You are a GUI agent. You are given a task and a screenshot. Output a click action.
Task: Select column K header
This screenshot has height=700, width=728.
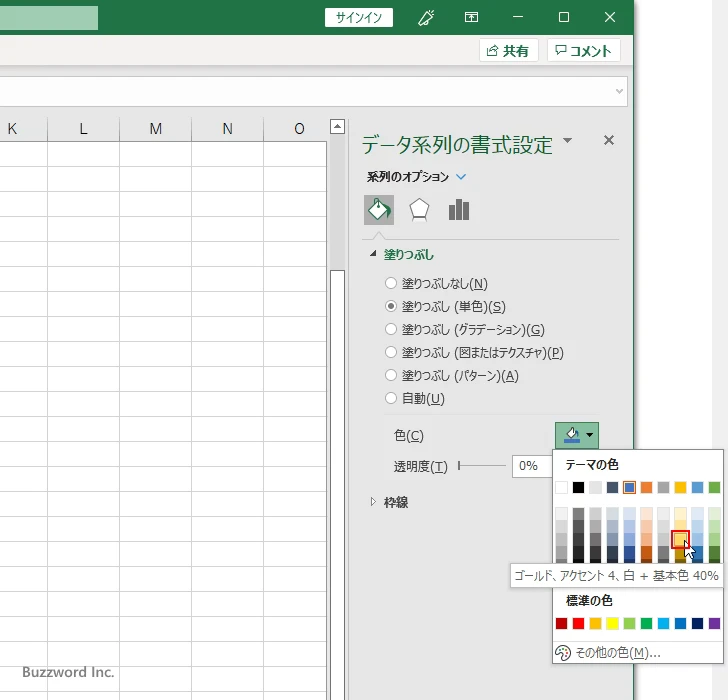pos(23,129)
